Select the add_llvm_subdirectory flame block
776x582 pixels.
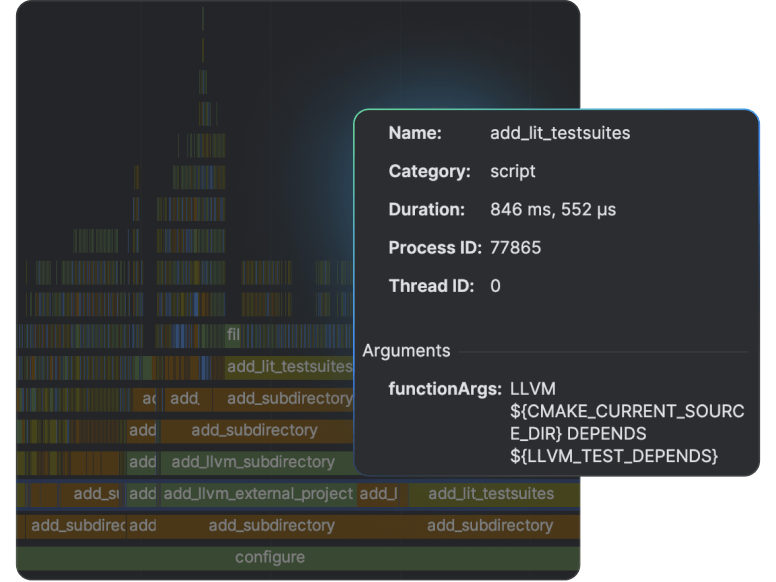point(253,462)
